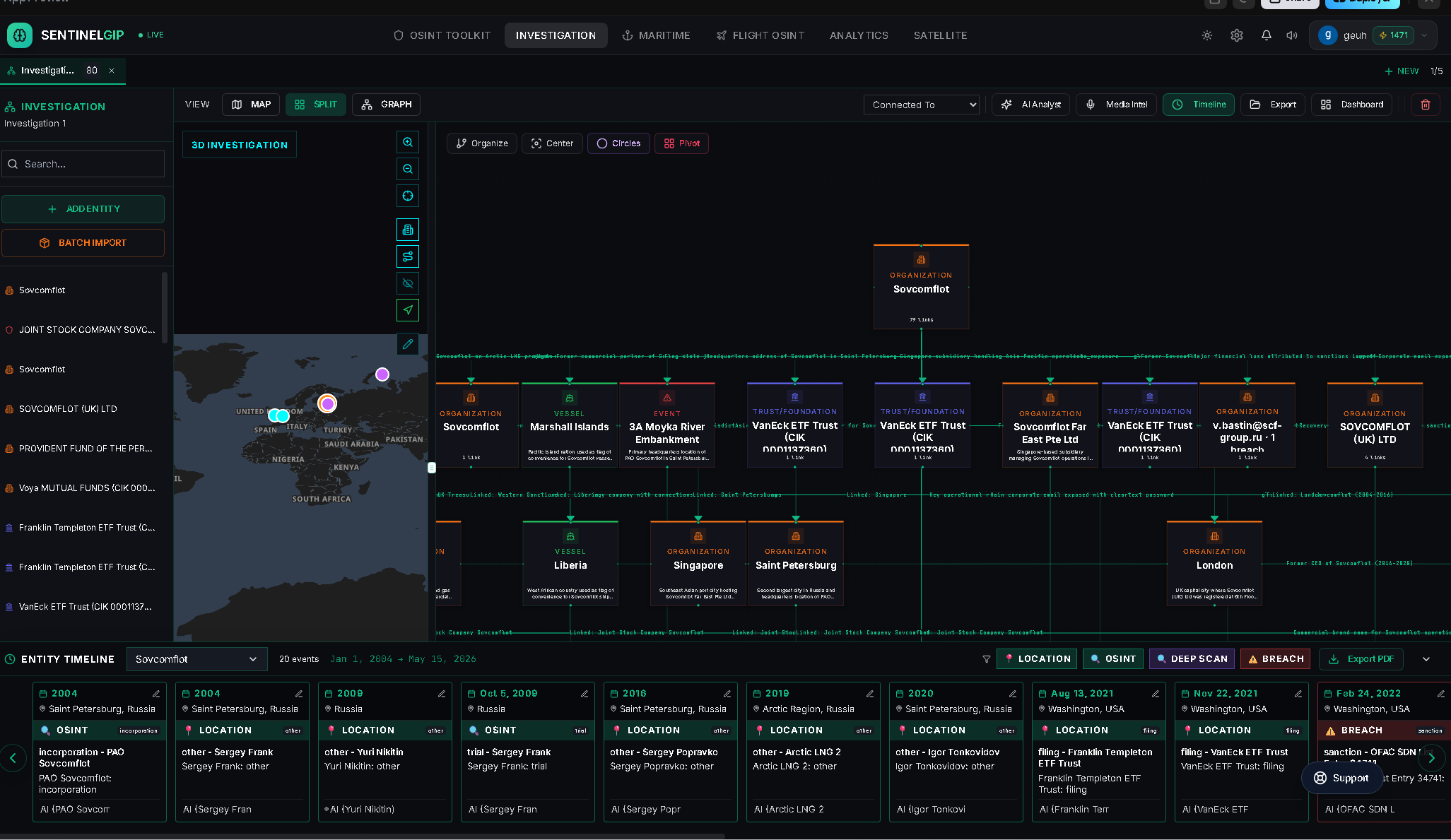Delete investigation with red trash icon
This screenshot has width=1451, height=840.
[x=1426, y=105]
